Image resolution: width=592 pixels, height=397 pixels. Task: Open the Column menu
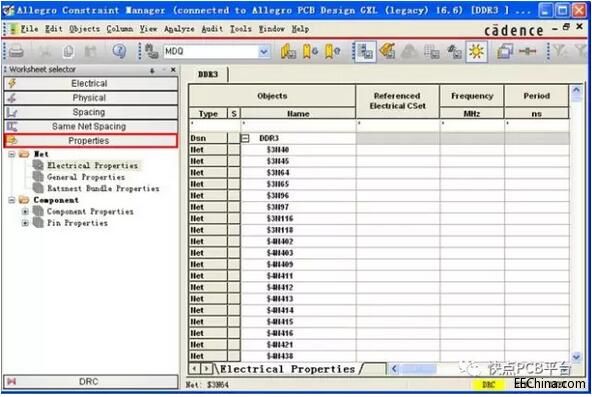[119, 29]
